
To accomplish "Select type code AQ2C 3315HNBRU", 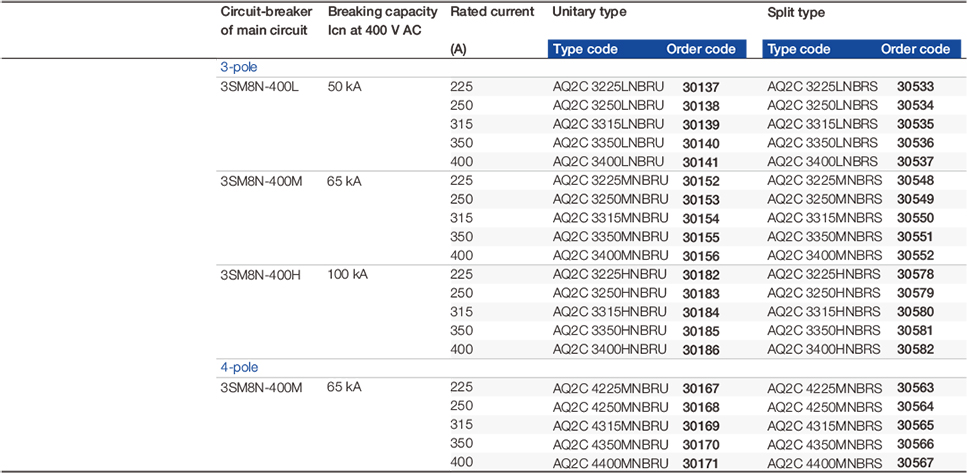I will pyautogui.click(x=608, y=312).
